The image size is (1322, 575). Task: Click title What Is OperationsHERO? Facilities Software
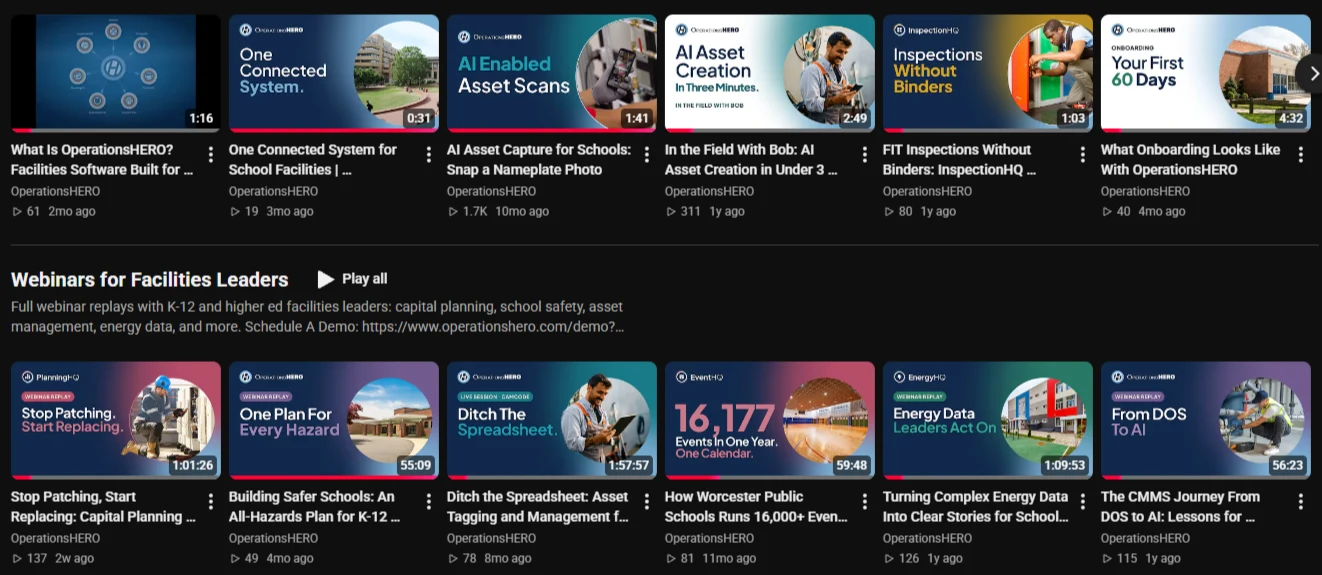103,160
